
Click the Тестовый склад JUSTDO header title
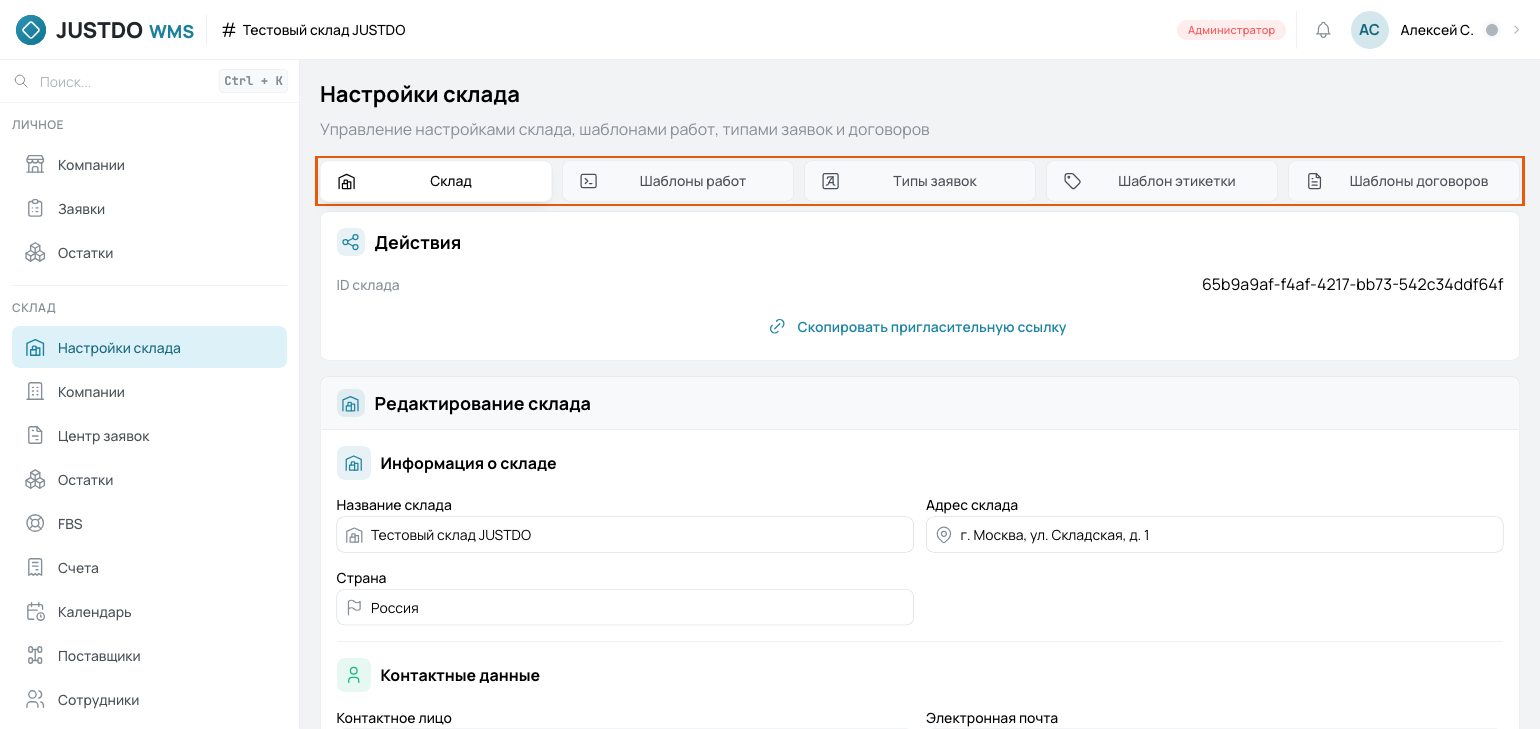click(x=324, y=30)
